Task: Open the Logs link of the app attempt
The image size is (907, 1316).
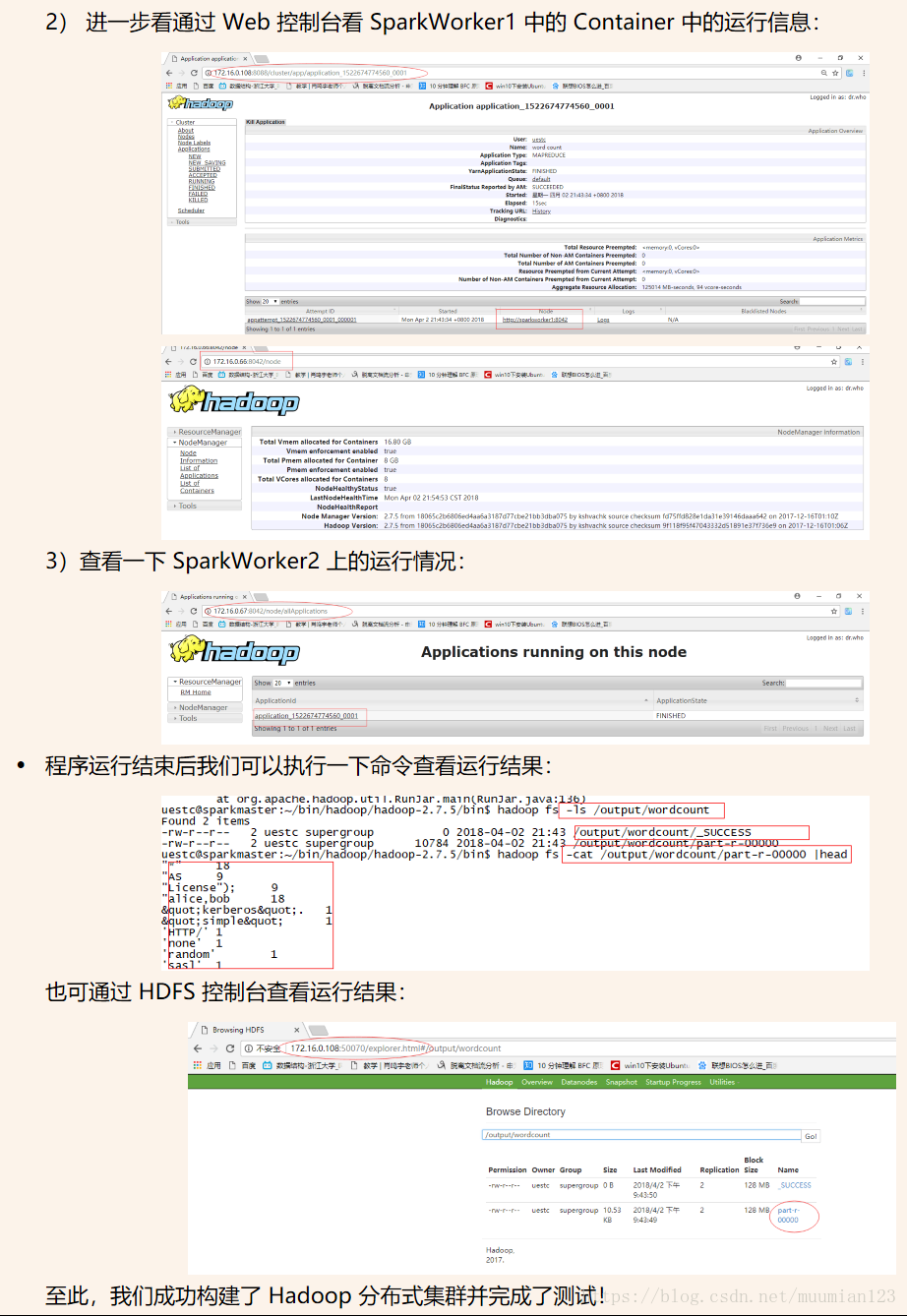Action: pos(603,320)
